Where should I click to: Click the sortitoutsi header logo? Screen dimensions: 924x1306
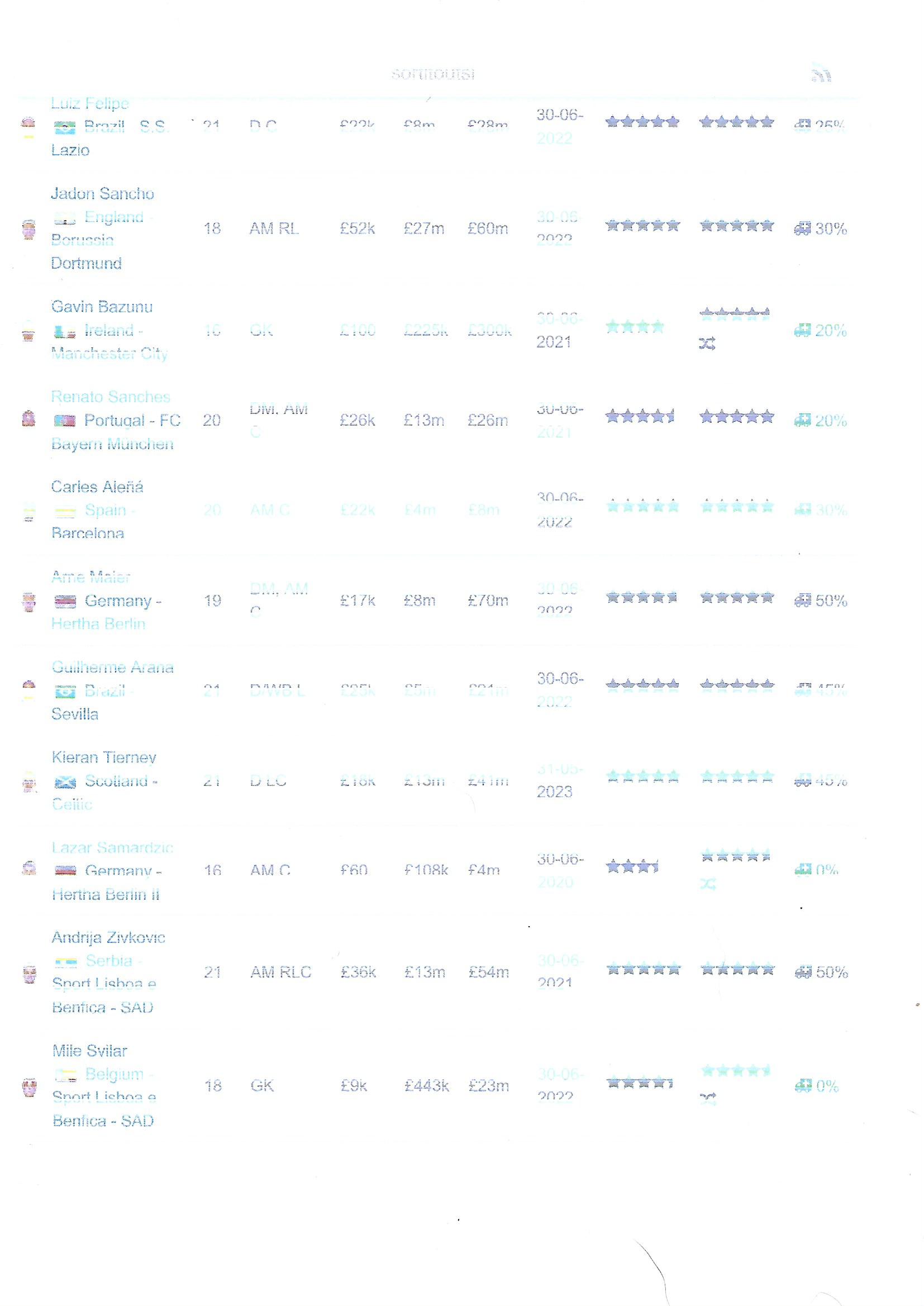(433, 74)
